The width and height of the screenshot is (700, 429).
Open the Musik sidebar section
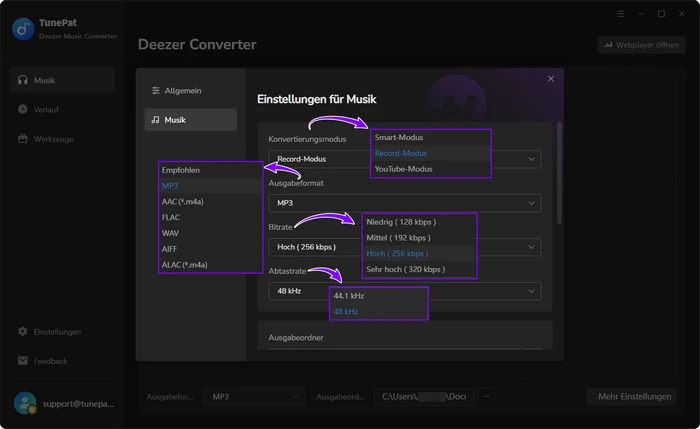(x=62, y=80)
